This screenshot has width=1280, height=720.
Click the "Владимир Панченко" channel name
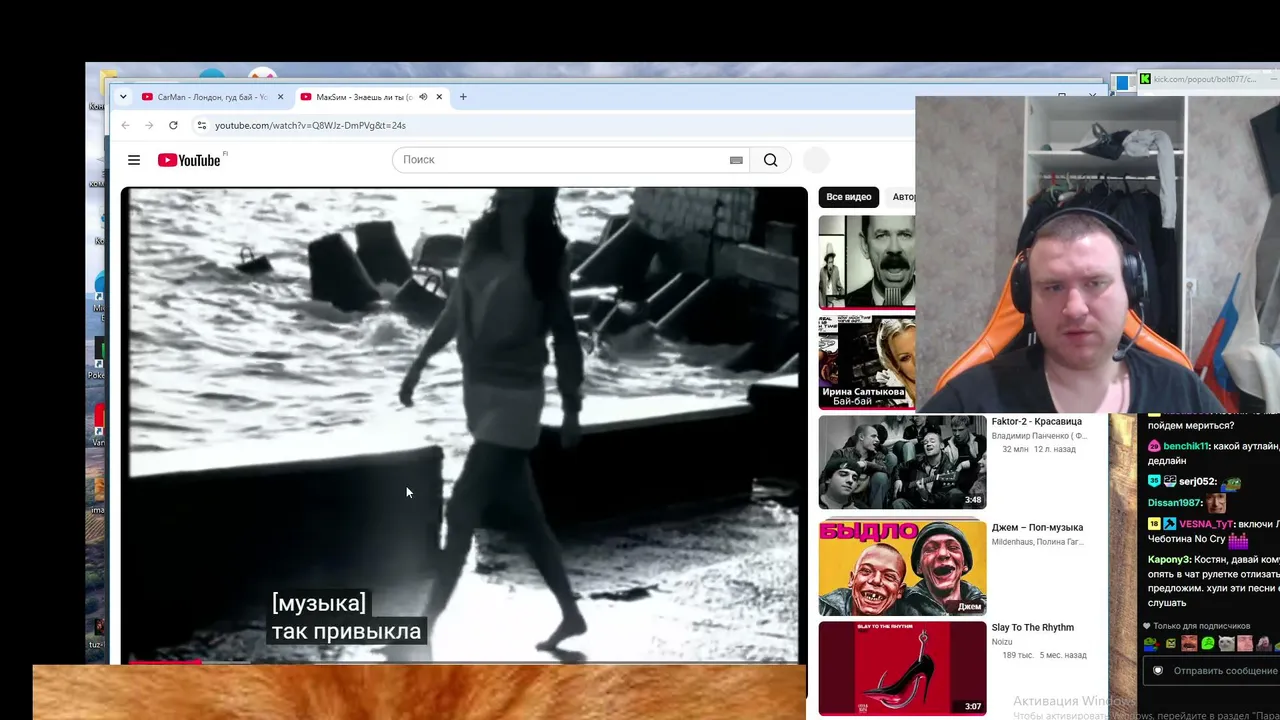pyautogui.click(x=1039, y=436)
